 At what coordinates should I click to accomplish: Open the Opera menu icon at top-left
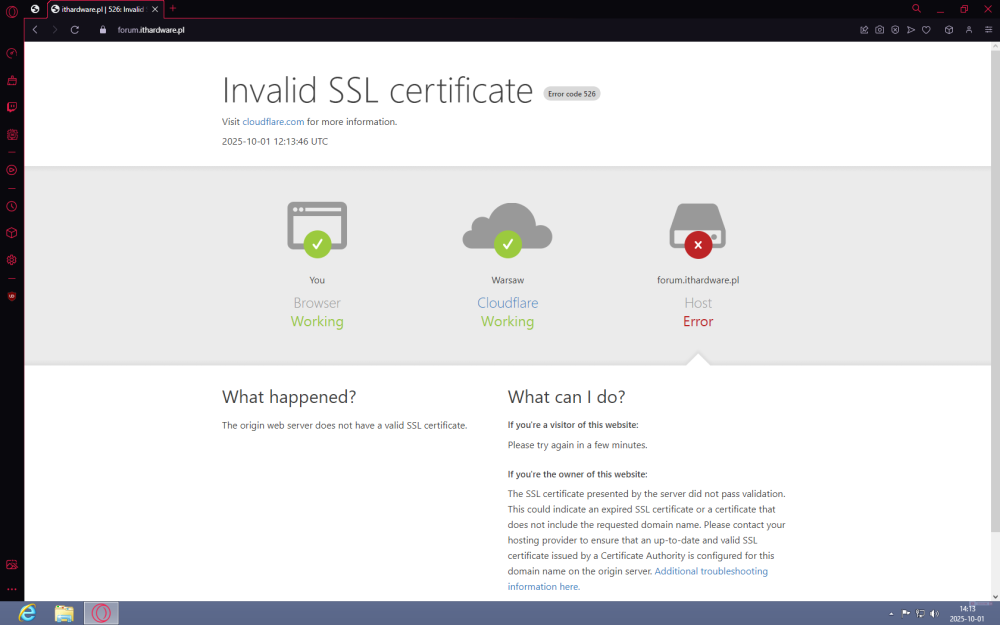pos(10,9)
